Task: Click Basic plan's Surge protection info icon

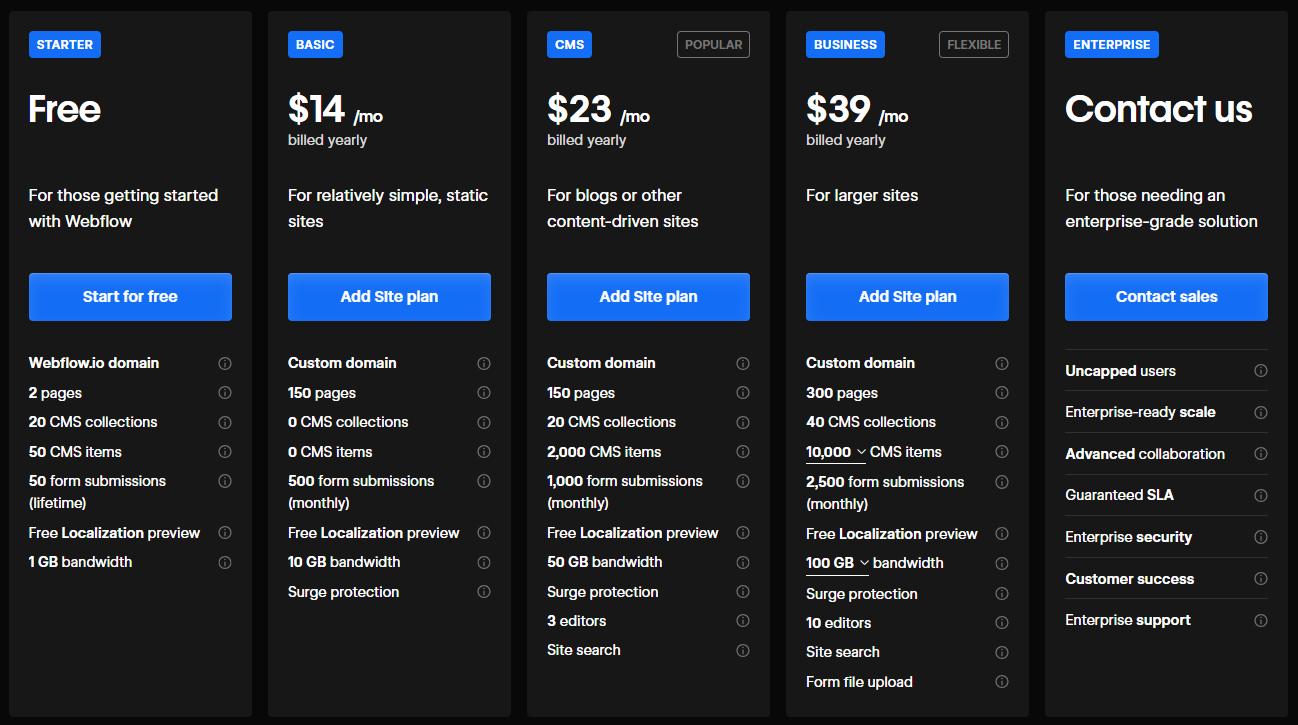Action: pyautogui.click(x=484, y=592)
